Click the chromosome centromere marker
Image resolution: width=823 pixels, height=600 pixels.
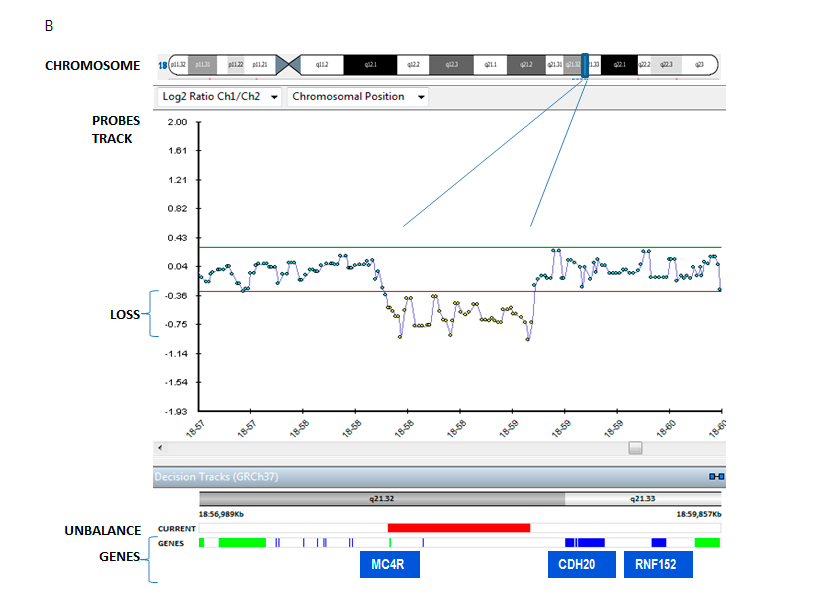288,65
